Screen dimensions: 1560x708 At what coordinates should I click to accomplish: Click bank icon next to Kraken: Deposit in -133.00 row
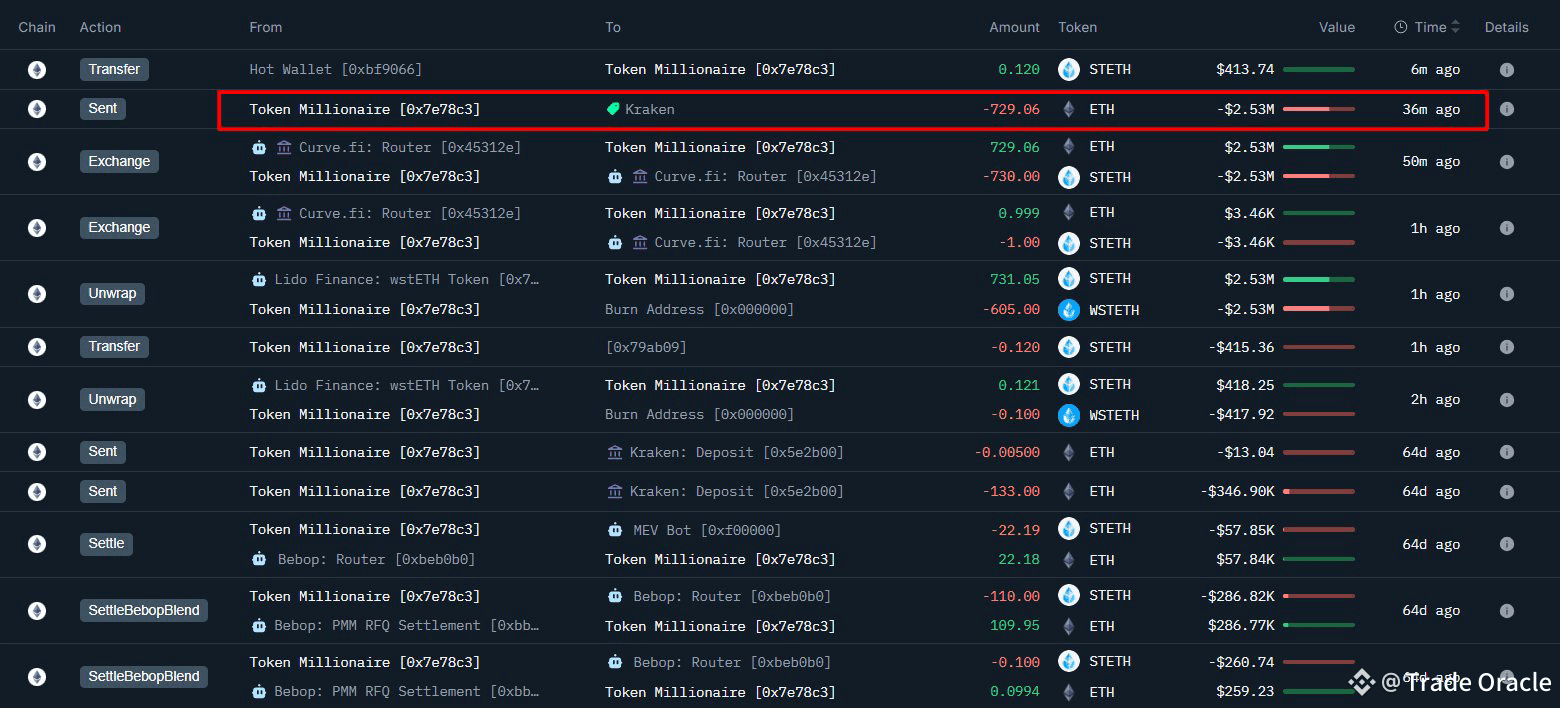pyautogui.click(x=615, y=492)
